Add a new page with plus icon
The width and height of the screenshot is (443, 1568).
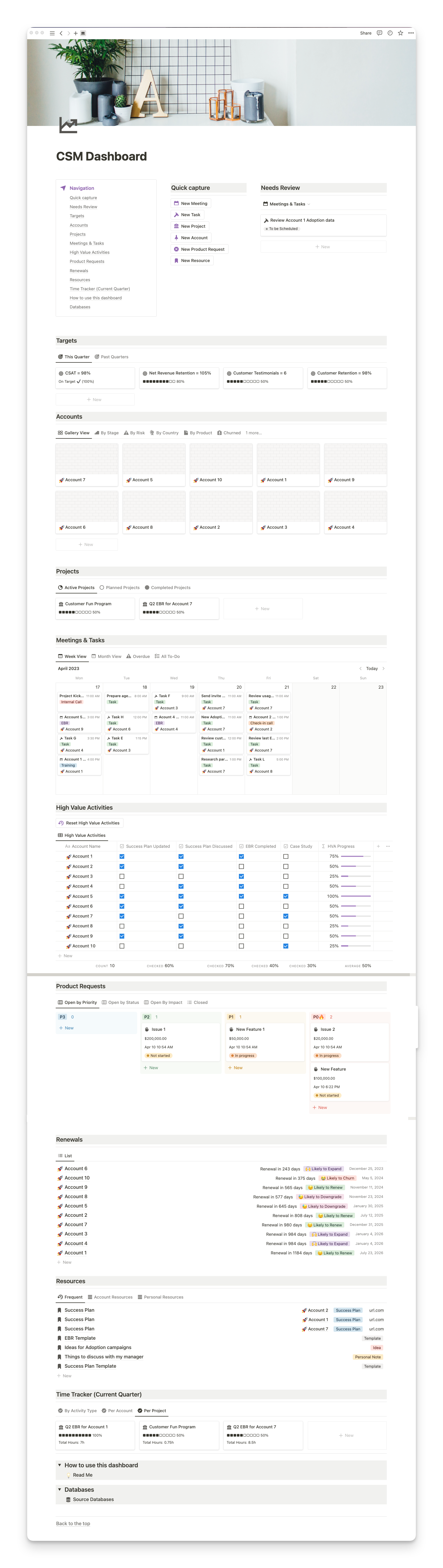(75, 33)
